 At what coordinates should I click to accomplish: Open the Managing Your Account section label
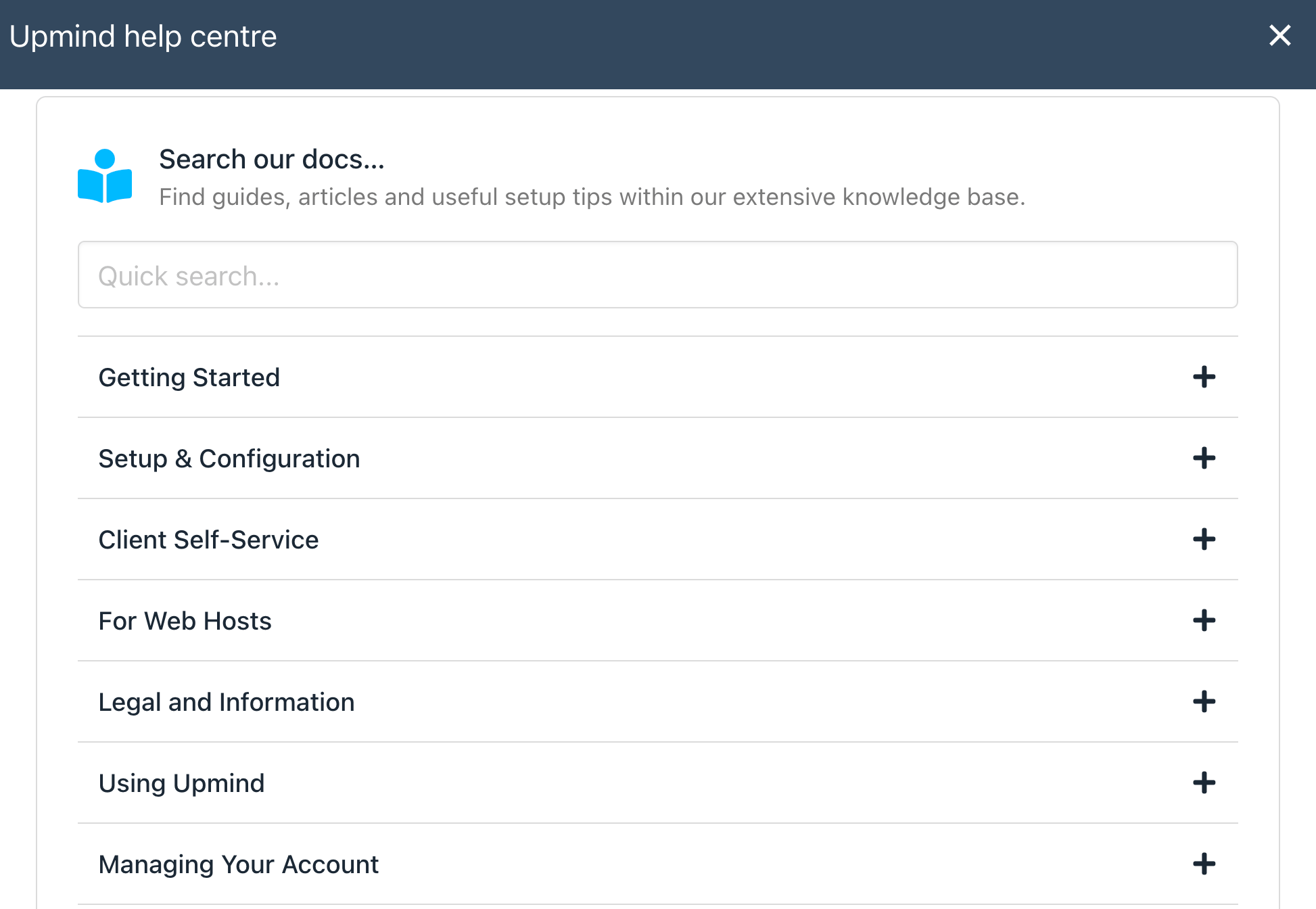239,864
